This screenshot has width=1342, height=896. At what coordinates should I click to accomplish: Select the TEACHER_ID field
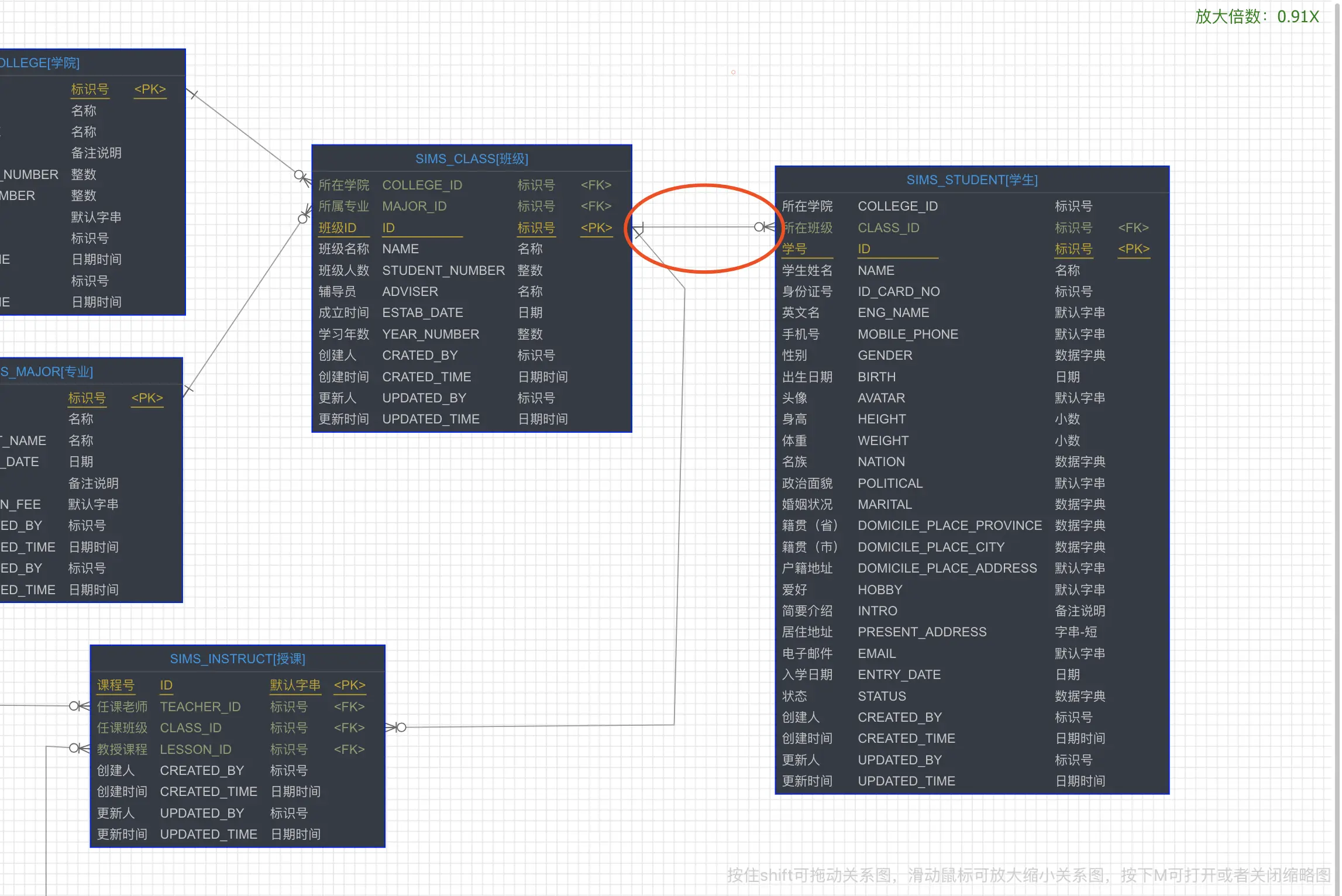200,707
